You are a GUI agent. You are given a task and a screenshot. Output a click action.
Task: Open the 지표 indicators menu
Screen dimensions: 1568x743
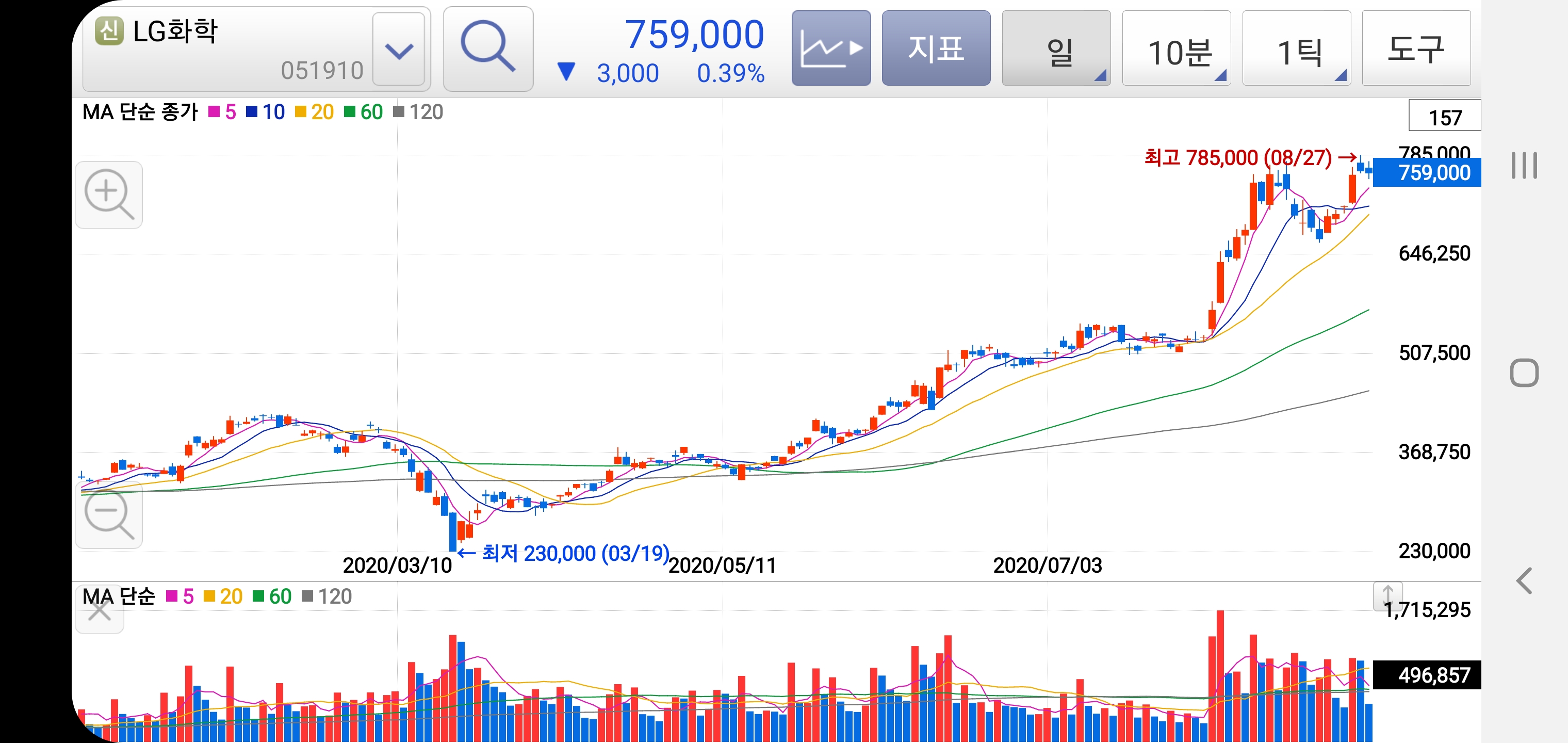point(936,48)
